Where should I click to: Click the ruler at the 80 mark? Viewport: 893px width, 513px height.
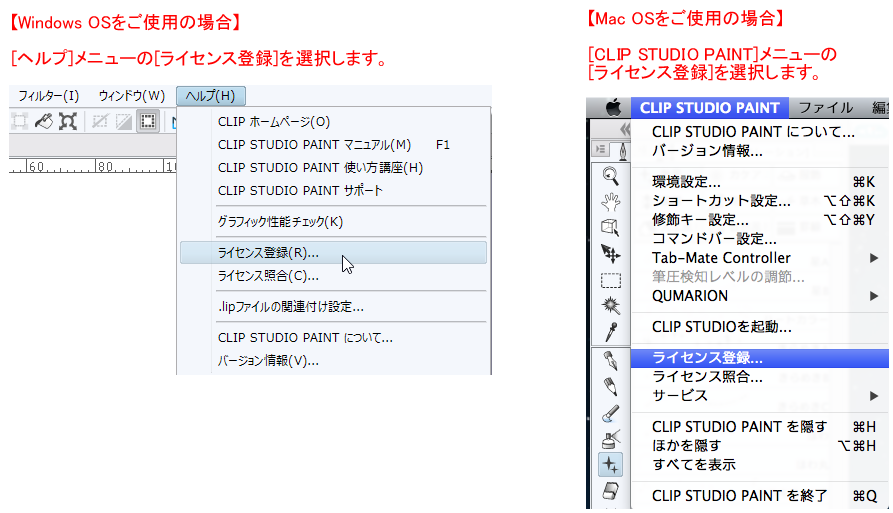point(105,166)
